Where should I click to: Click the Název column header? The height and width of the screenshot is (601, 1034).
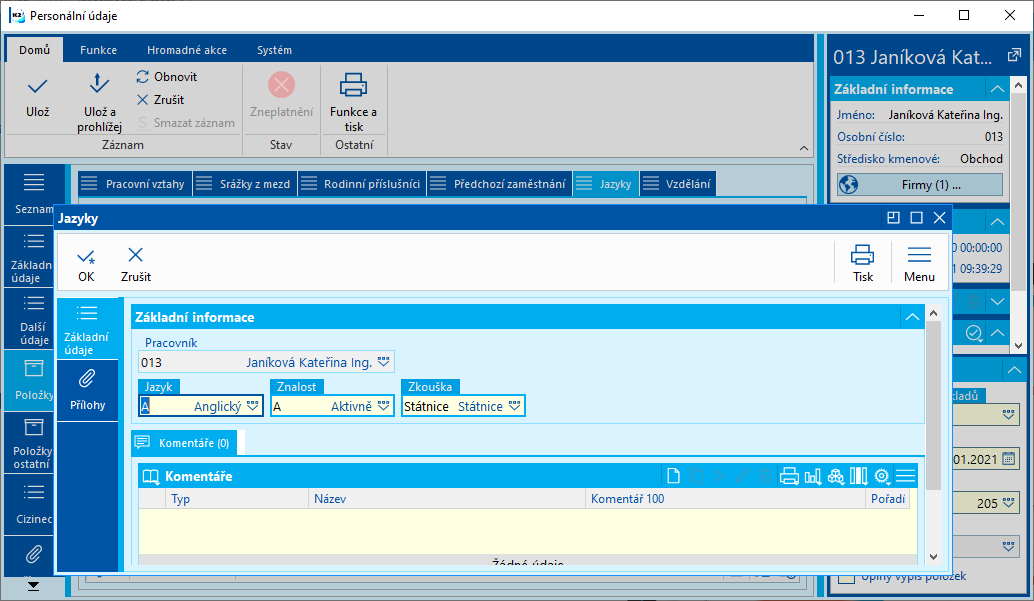[x=447, y=499]
